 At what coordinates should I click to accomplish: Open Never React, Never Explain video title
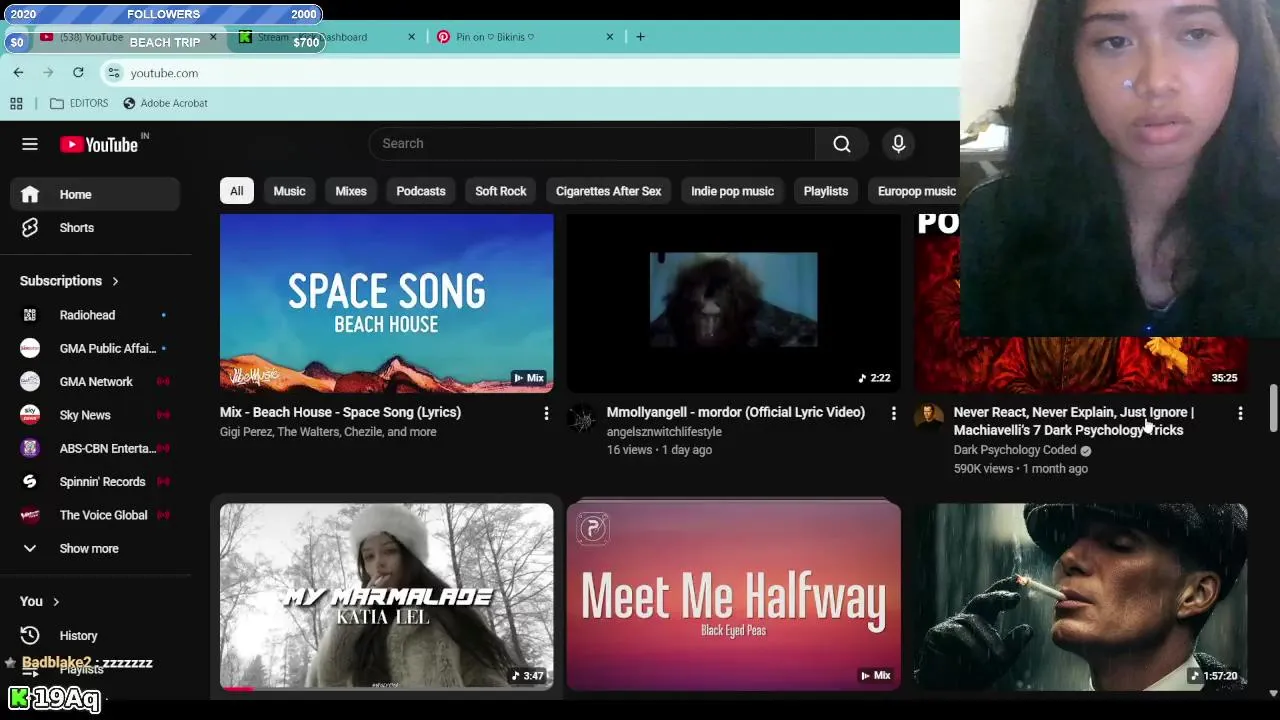[1073, 421]
